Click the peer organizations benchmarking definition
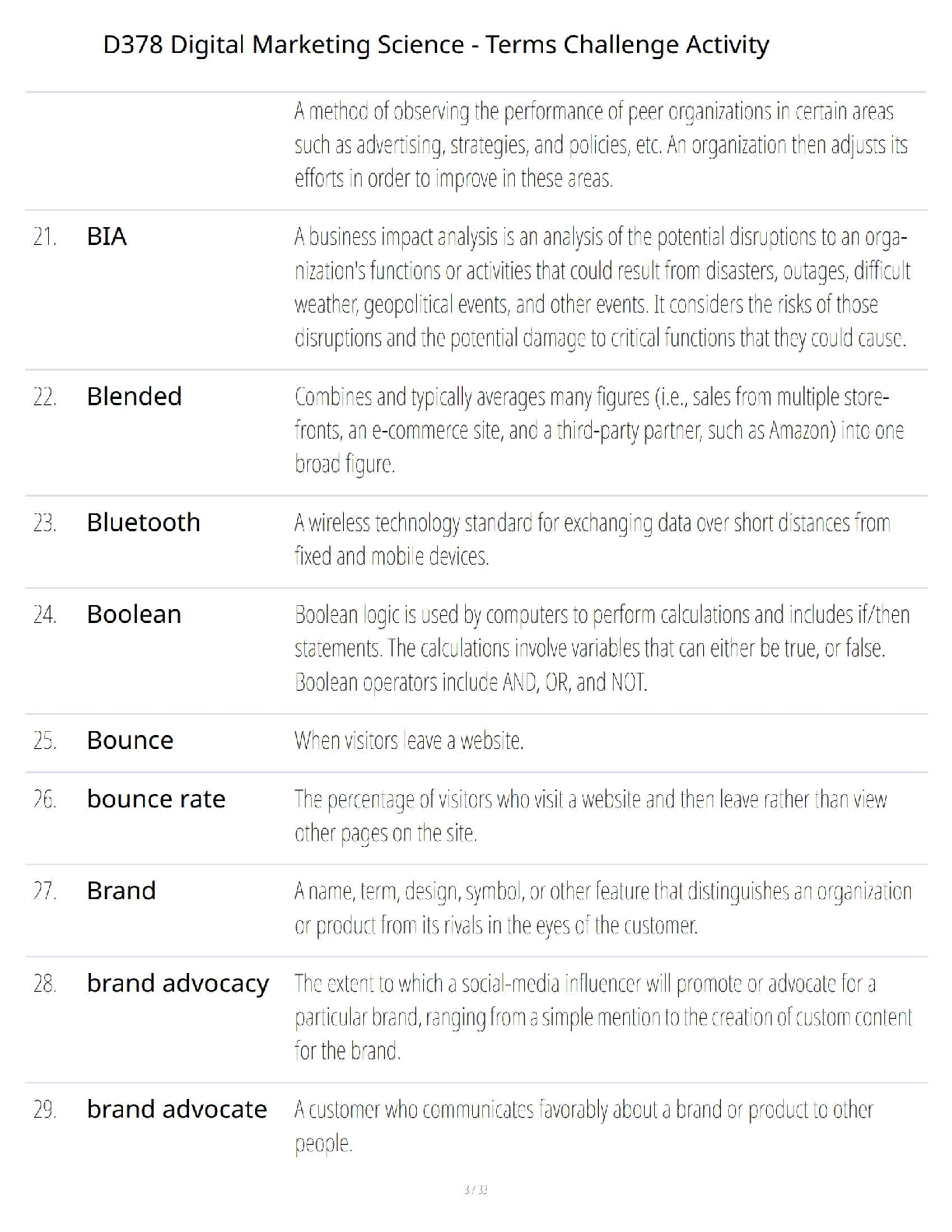Screen dimensions: 952x1232 pos(600,145)
